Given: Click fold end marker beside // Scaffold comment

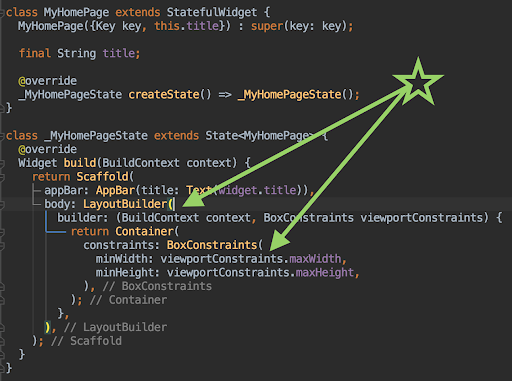Looking at the screenshot, I should pyautogui.click(x=2, y=341).
